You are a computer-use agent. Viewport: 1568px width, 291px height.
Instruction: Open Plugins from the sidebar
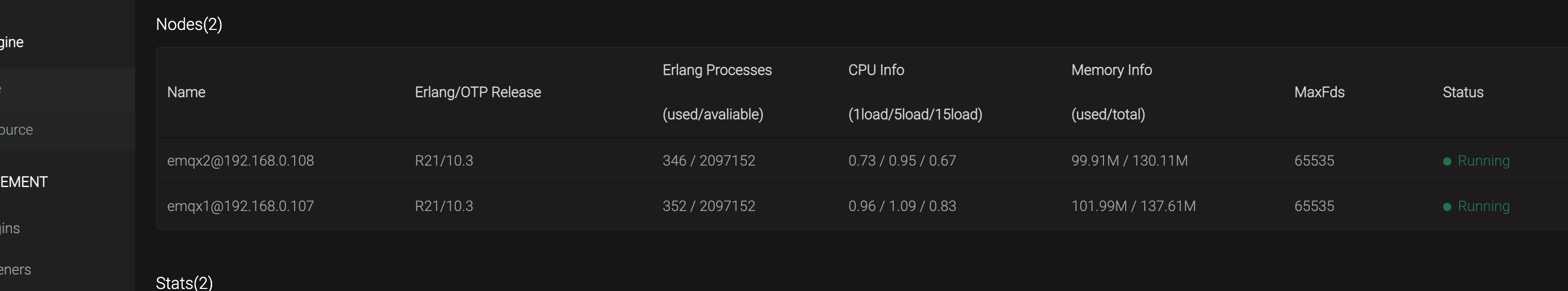[x=10, y=228]
